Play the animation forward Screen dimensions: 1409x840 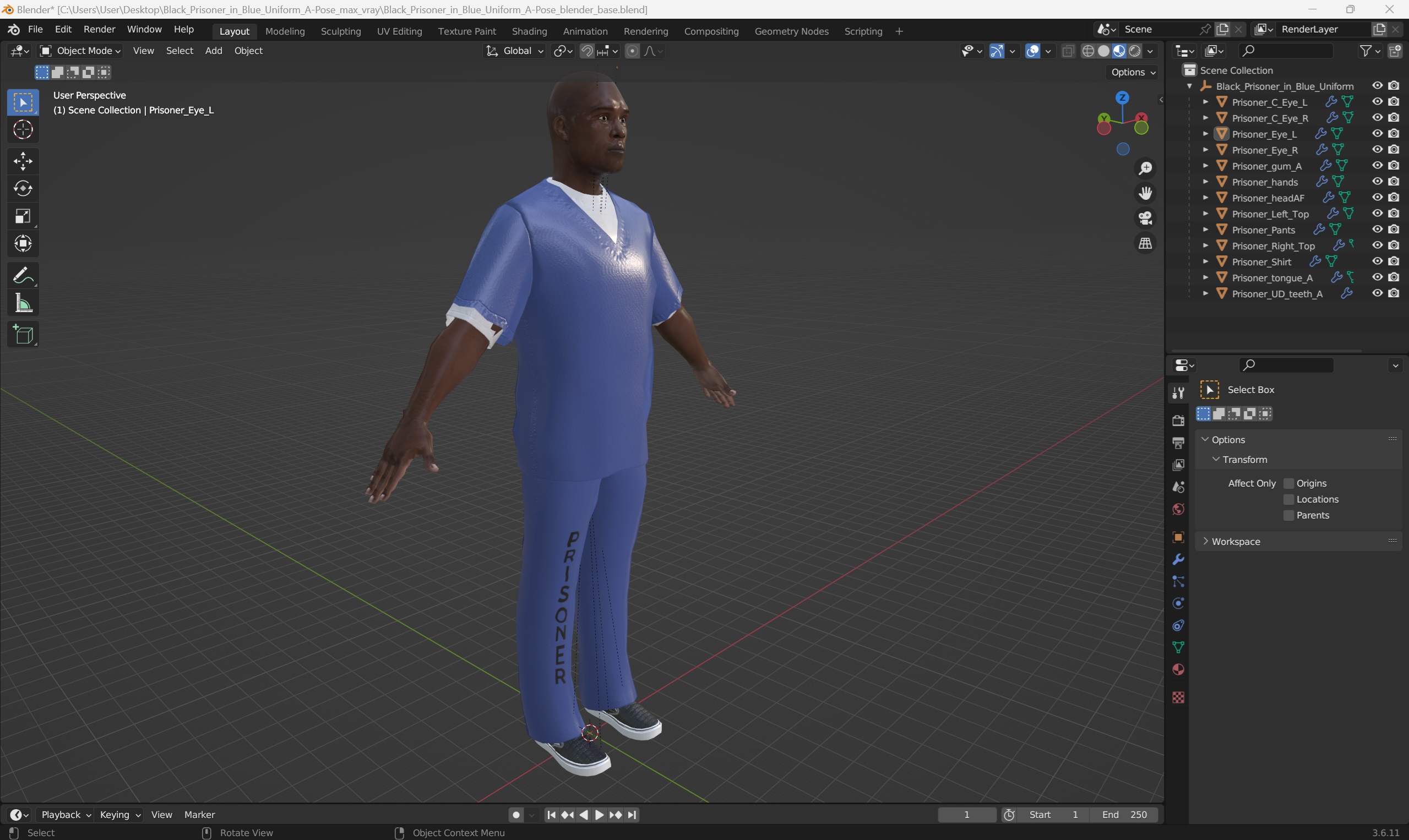(599, 815)
